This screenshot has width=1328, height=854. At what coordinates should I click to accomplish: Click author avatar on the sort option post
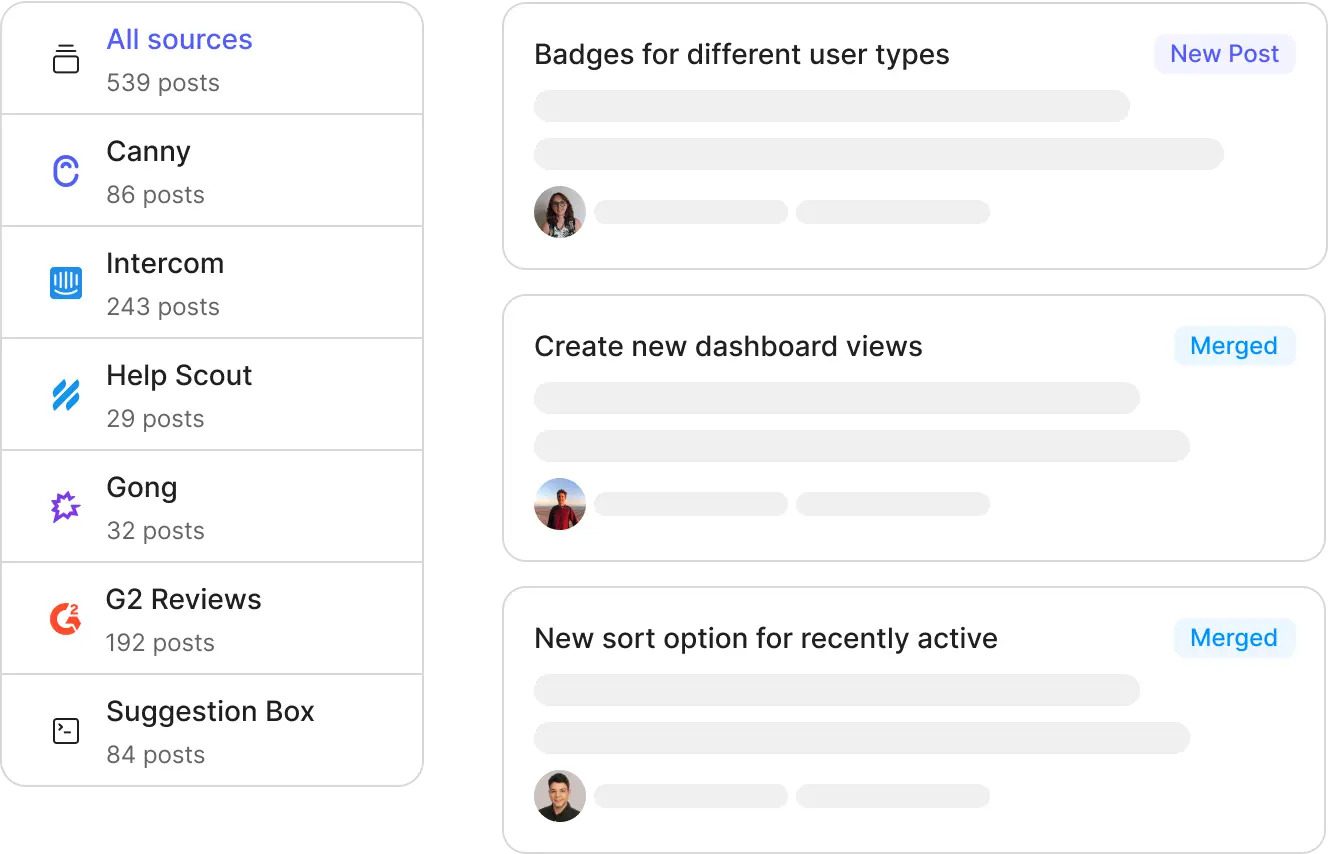coord(560,796)
